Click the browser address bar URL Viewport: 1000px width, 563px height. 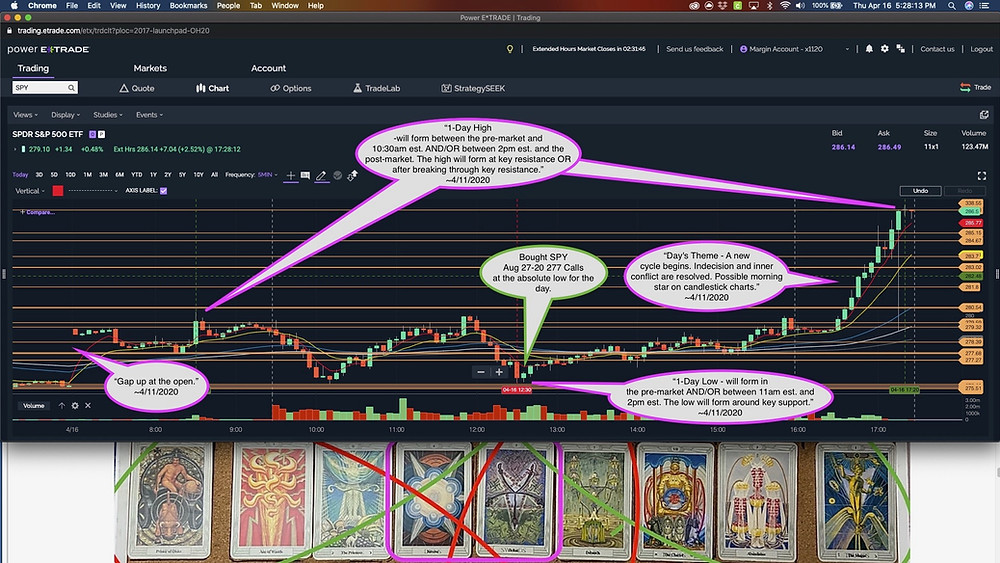coord(114,31)
